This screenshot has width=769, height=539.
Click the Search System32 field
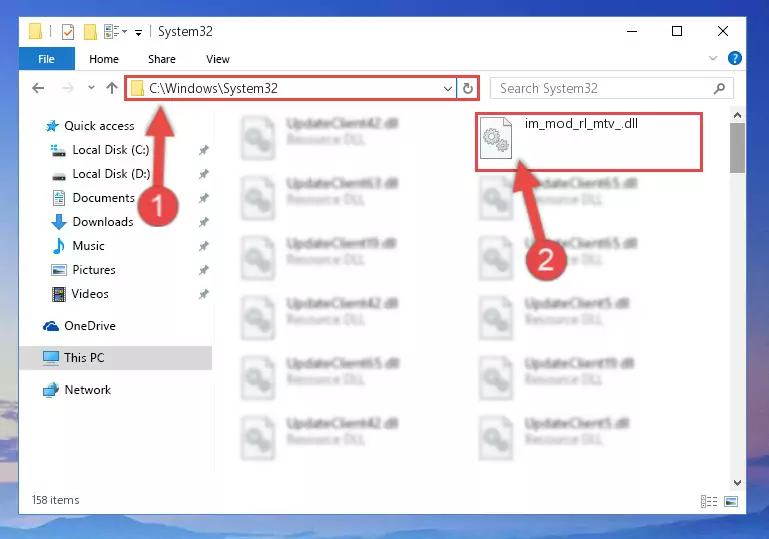pyautogui.click(x=612, y=88)
